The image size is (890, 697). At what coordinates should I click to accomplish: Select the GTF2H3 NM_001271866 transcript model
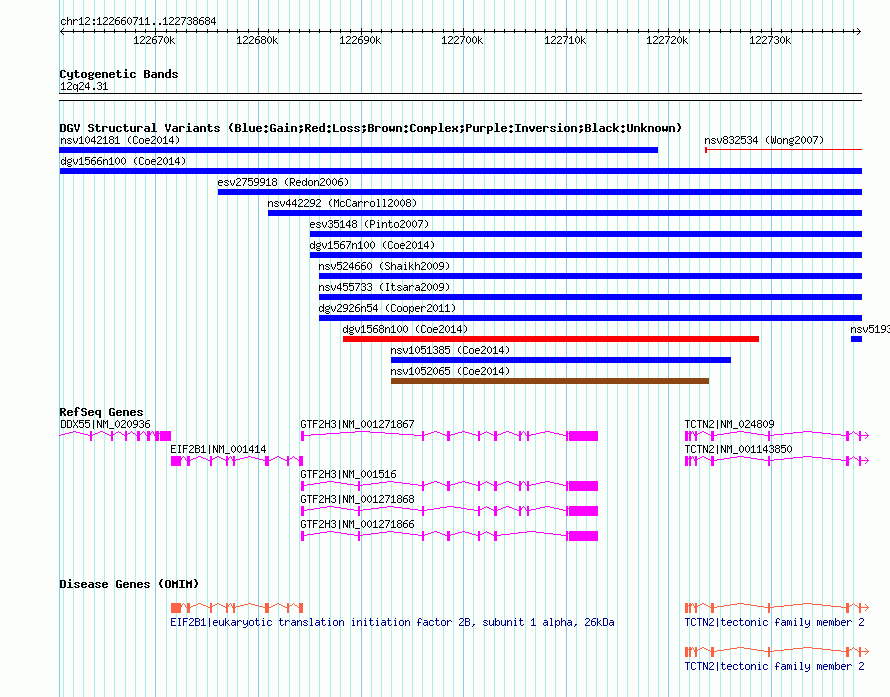pyautogui.click(x=450, y=536)
